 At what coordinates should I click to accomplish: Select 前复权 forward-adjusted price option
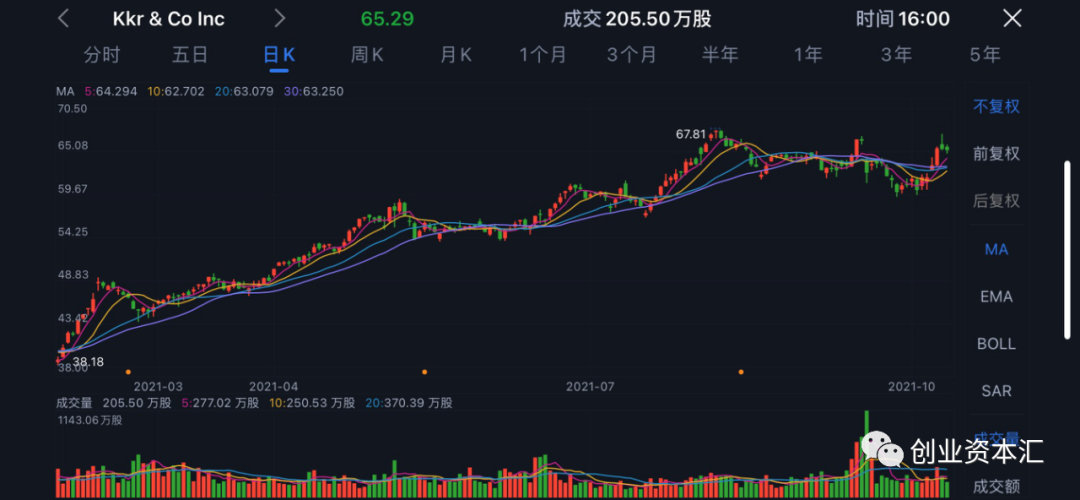tap(996, 153)
